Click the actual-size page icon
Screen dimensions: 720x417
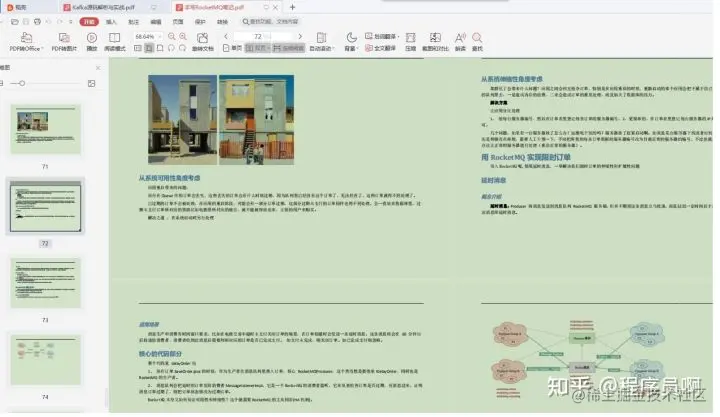tap(160, 48)
